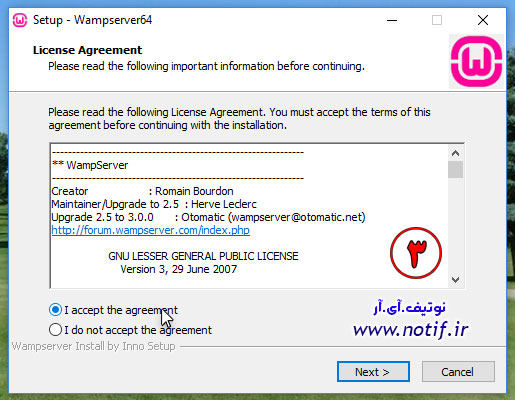Click the GNU LESSER GENERAL PUBLIC LICENSE heading
Screen dimensions: 515x400
coord(203,256)
